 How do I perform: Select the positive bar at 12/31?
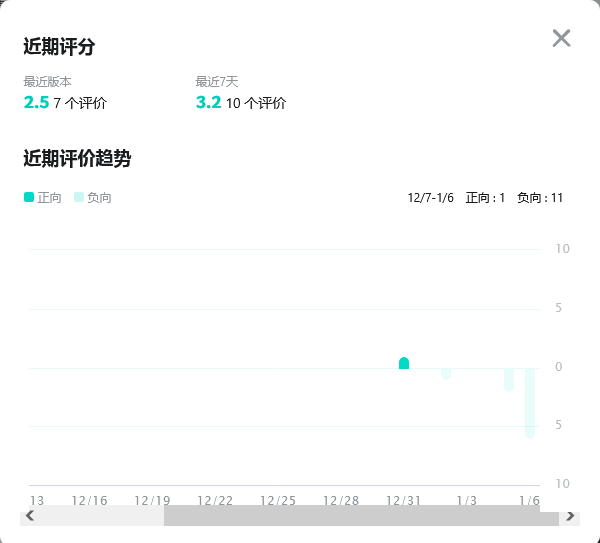(404, 363)
